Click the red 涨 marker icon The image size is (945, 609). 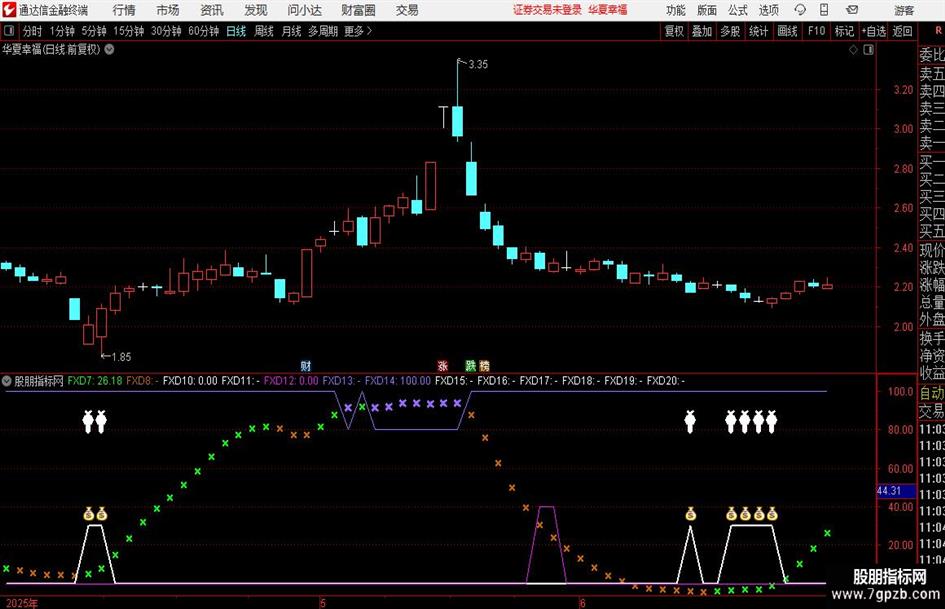443,365
